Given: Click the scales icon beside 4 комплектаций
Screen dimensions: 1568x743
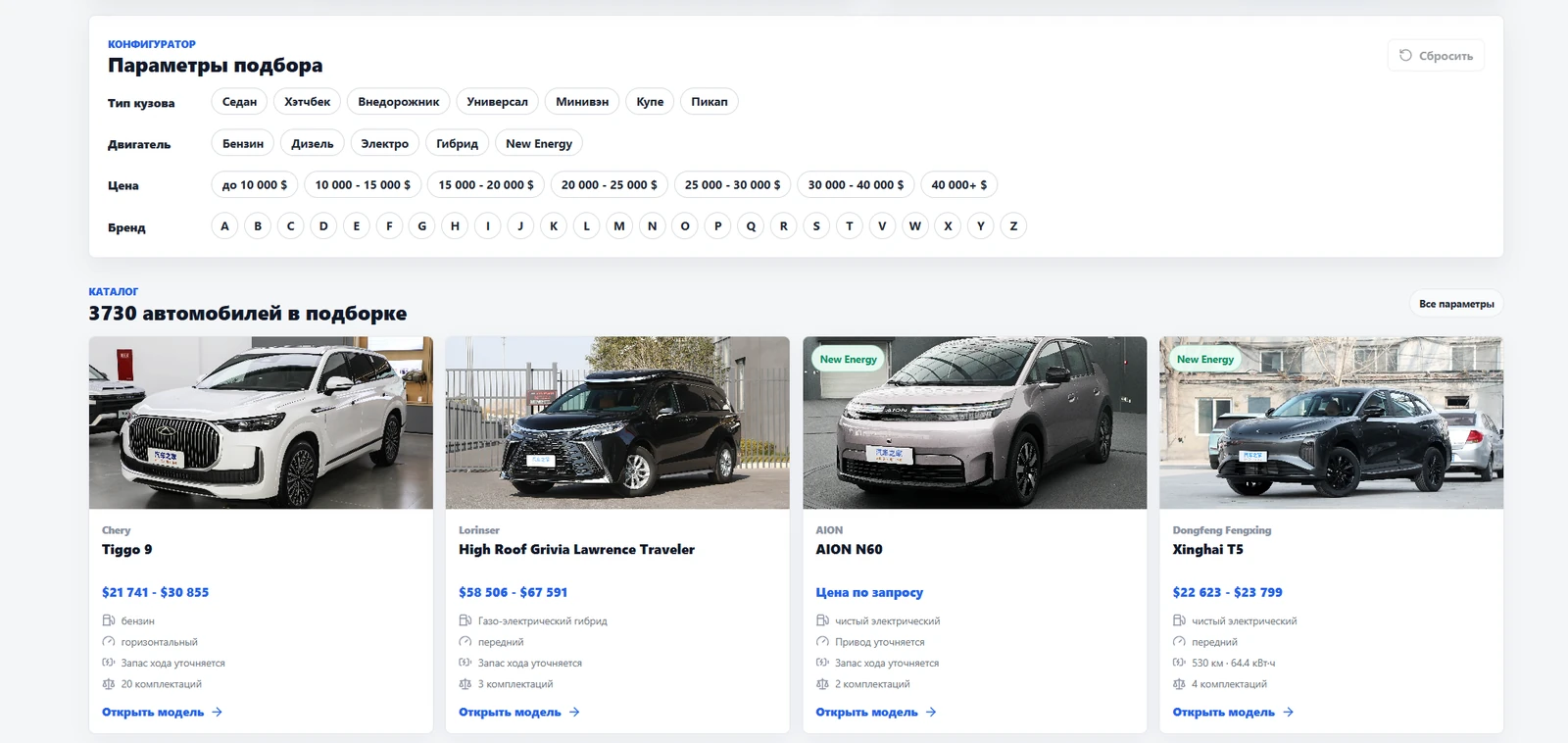Looking at the screenshot, I should [x=1179, y=684].
